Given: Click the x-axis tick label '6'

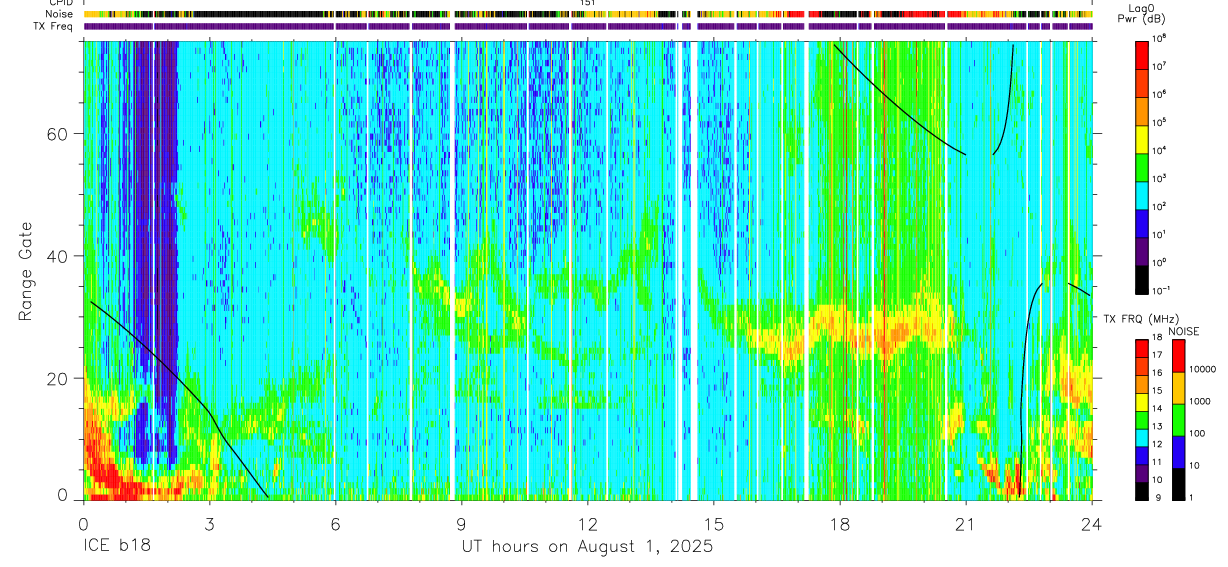Looking at the screenshot, I should click(x=336, y=523).
